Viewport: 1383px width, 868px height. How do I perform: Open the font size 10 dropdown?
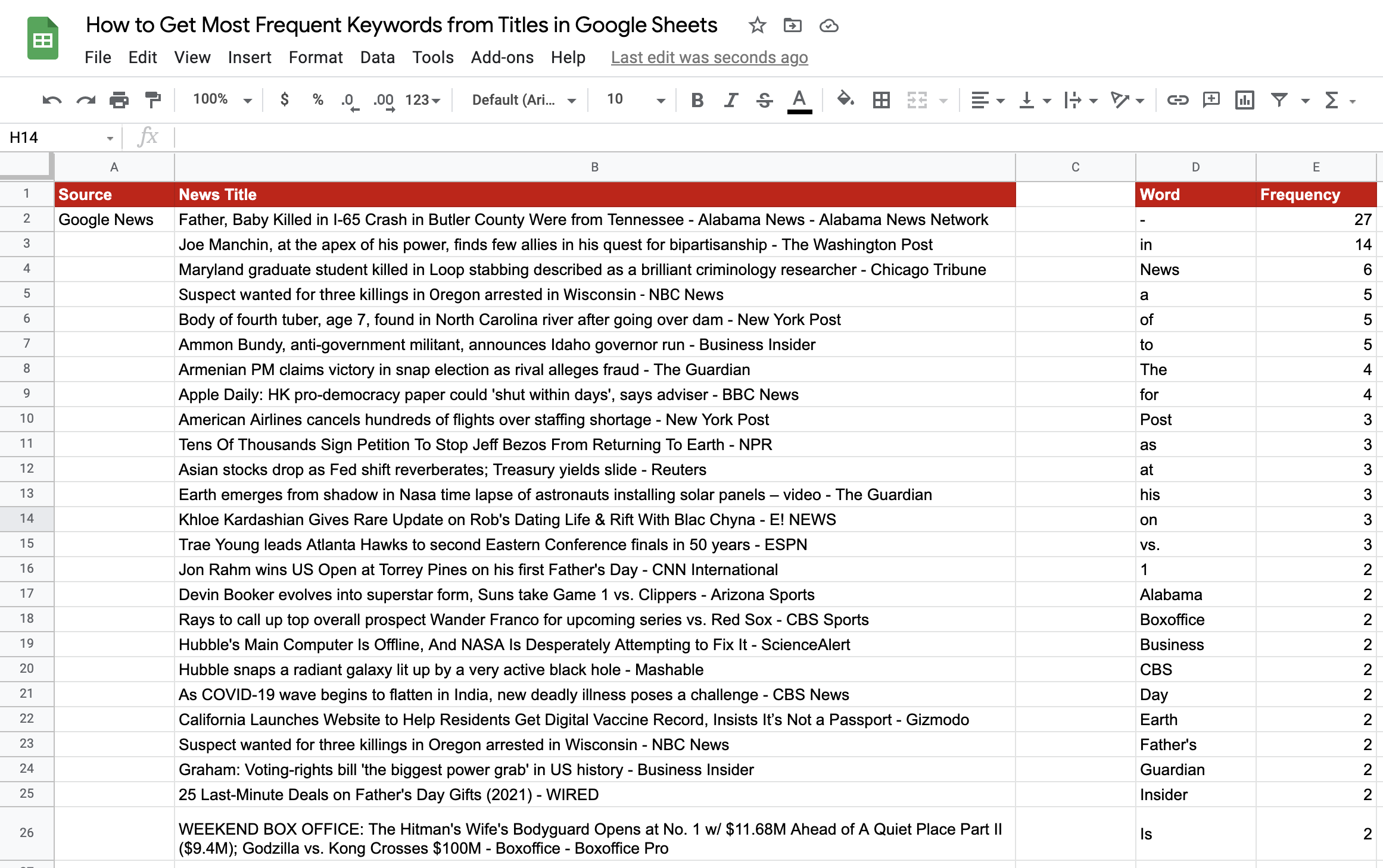coord(635,100)
